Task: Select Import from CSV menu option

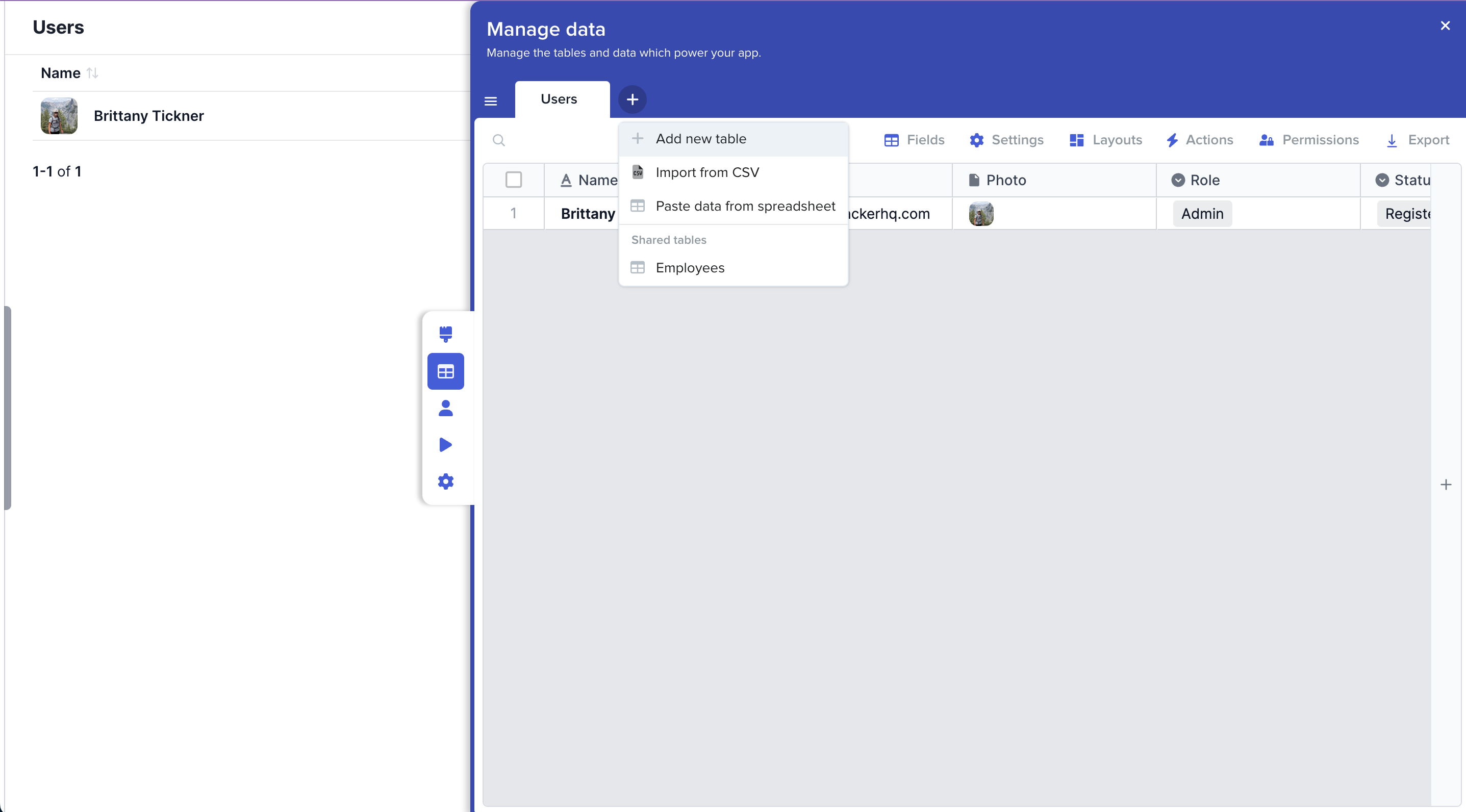Action: coord(707,172)
